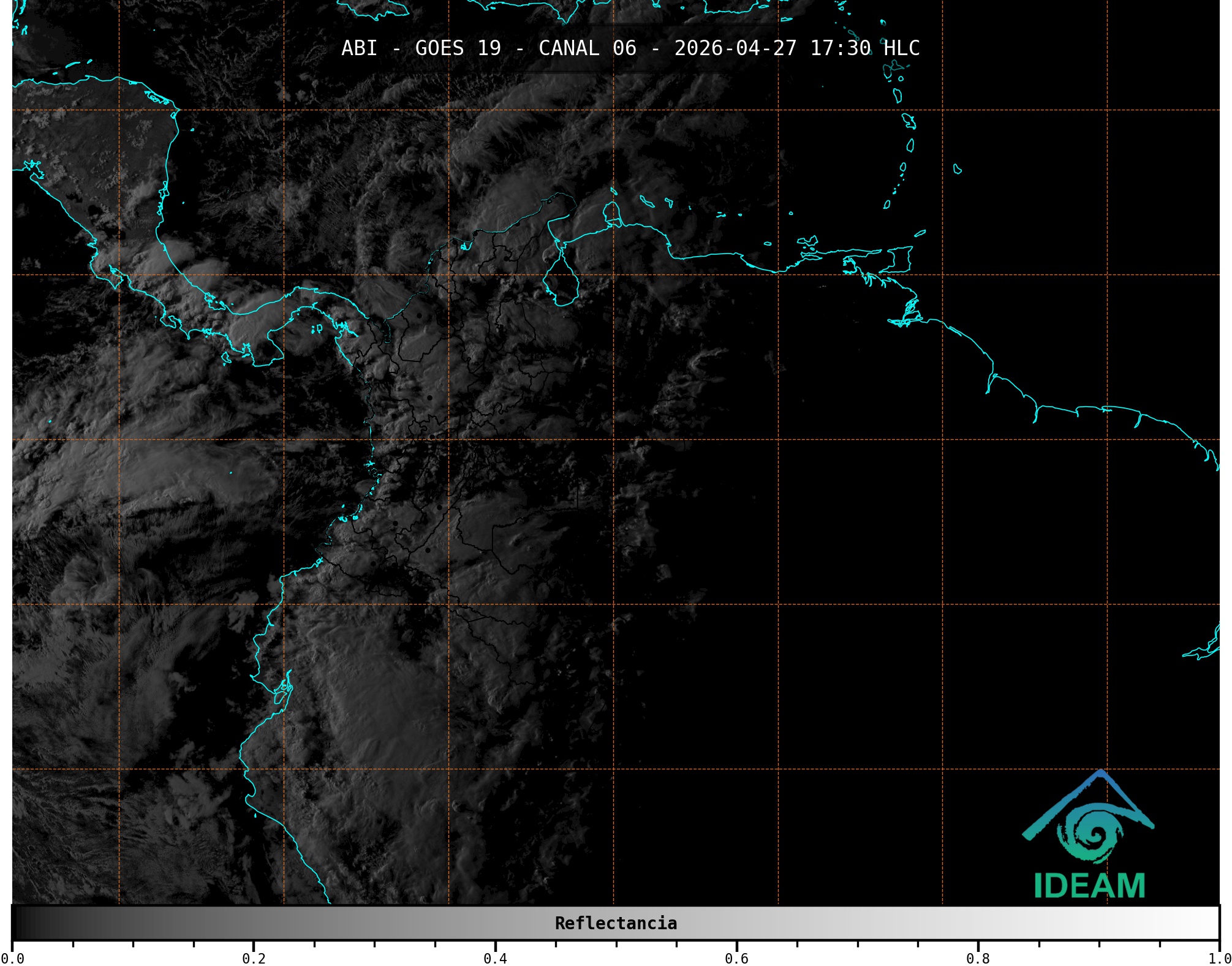
Task: Click the 17:30 HLC time in title
Action: [x=864, y=48]
